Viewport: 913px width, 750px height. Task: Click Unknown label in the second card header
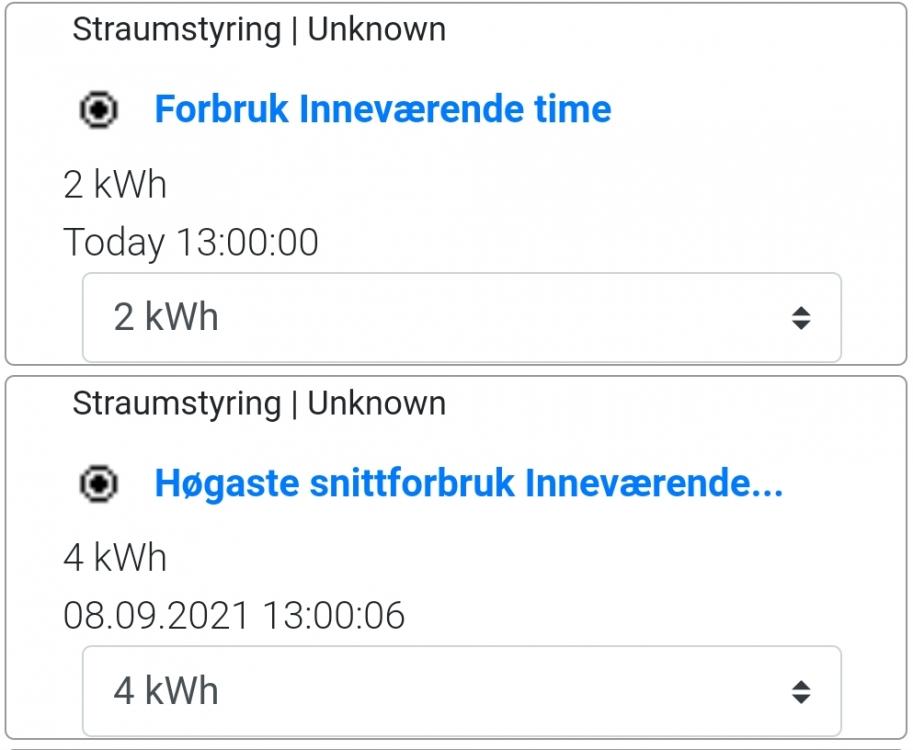click(x=376, y=404)
